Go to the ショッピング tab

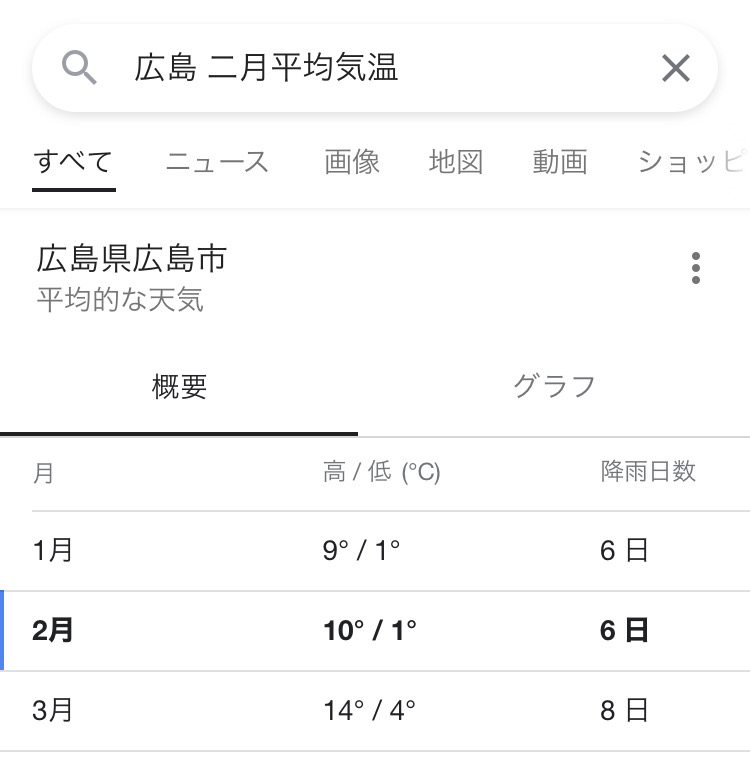(692, 162)
